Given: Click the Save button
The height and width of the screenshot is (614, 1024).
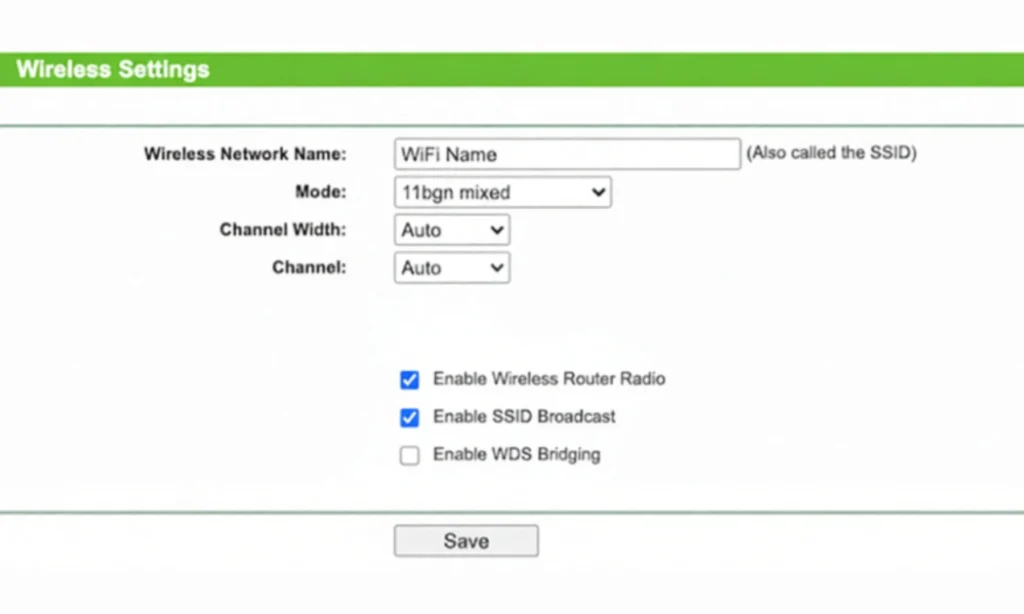Looking at the screenshot, I should click(466, 540).
